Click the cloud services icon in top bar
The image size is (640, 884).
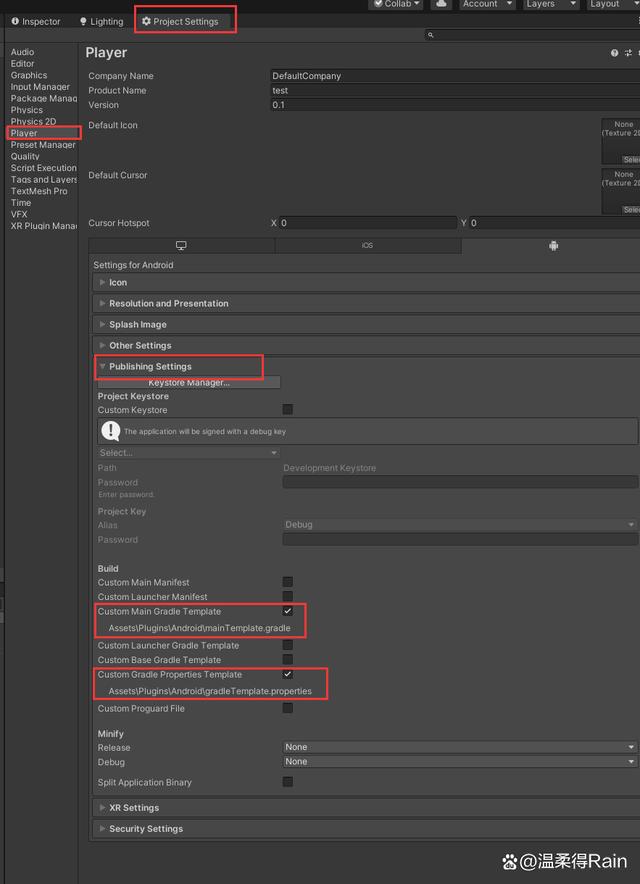(442, 4)
